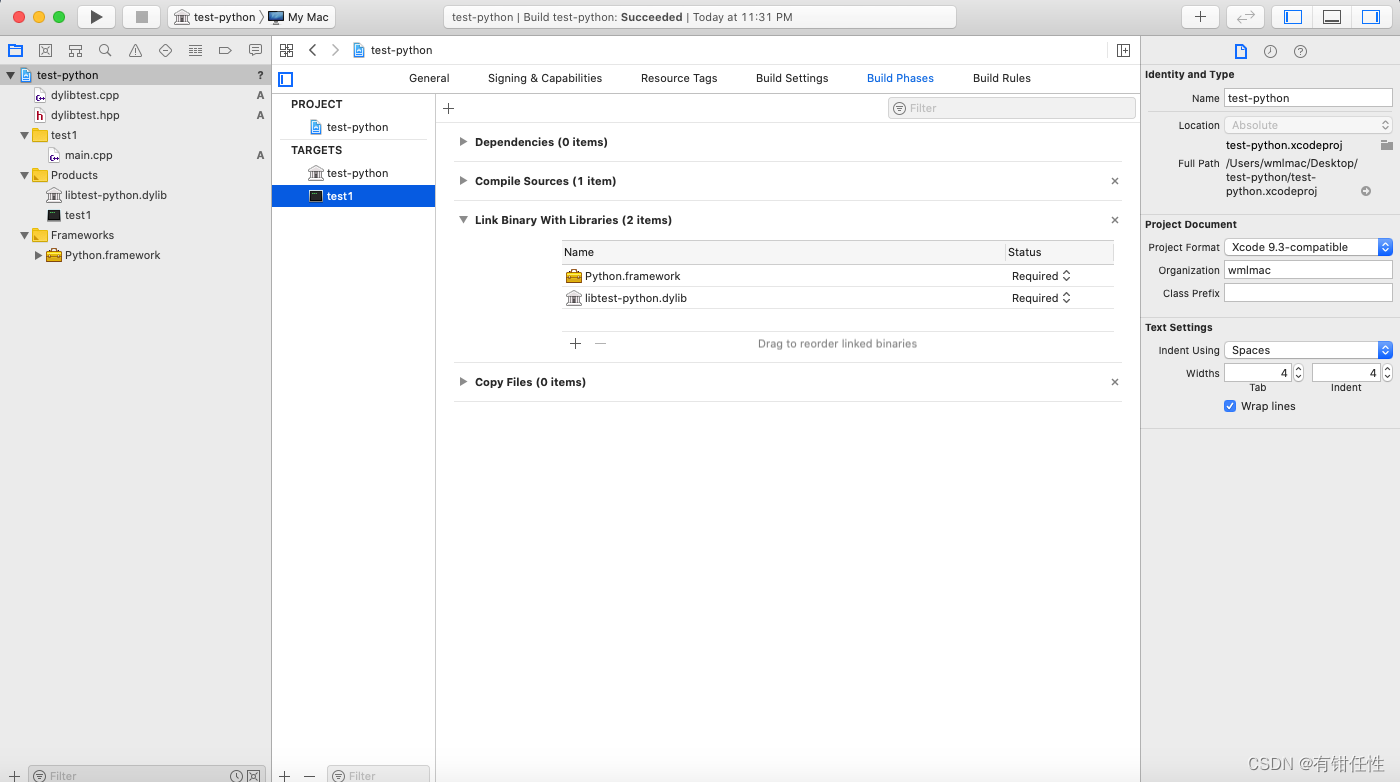Expand Python.framework in the navigator
The width and height of the screenshot is (1400, 782).
click(39, 255)
